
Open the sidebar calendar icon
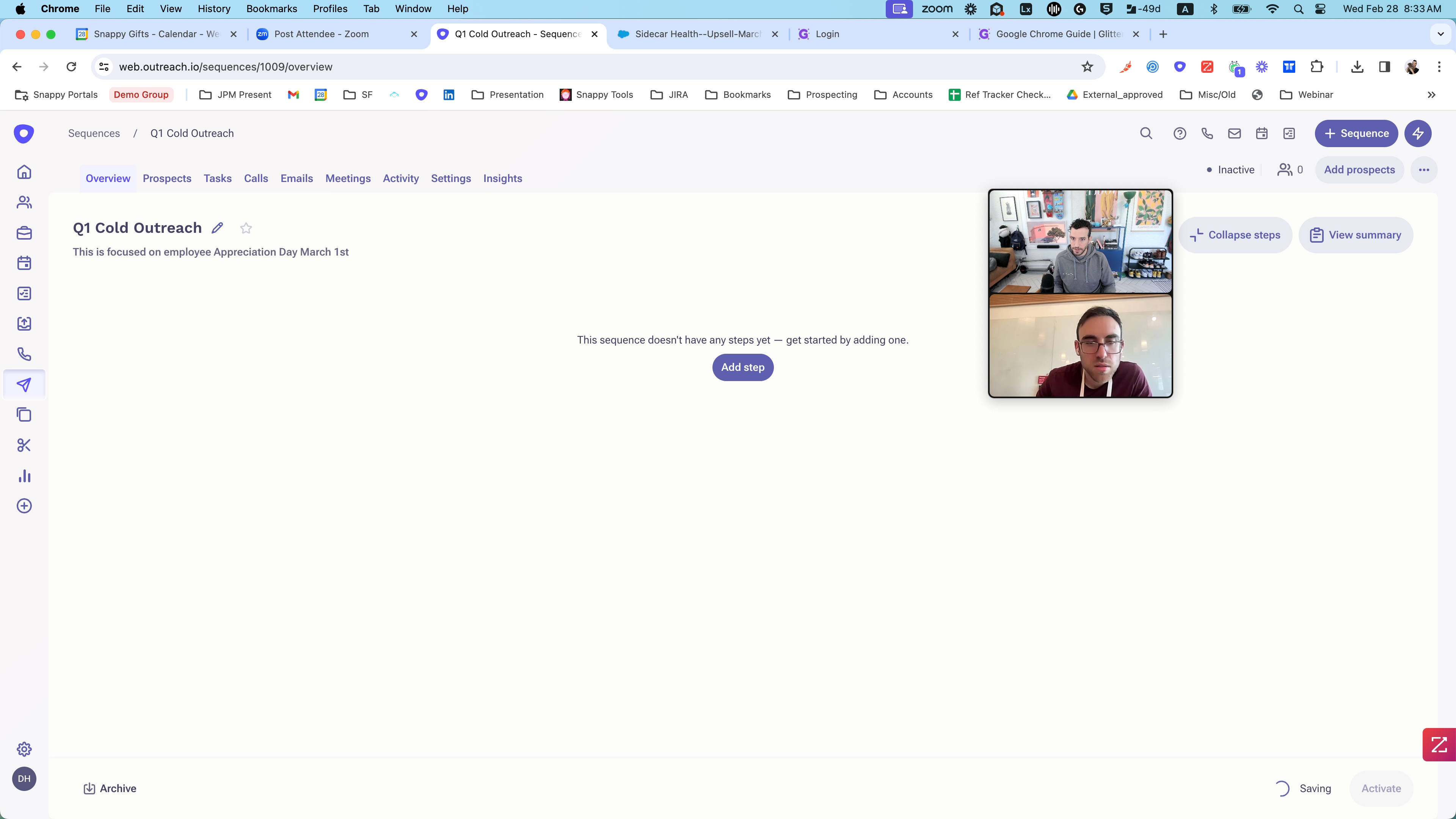tap(24, 263)
